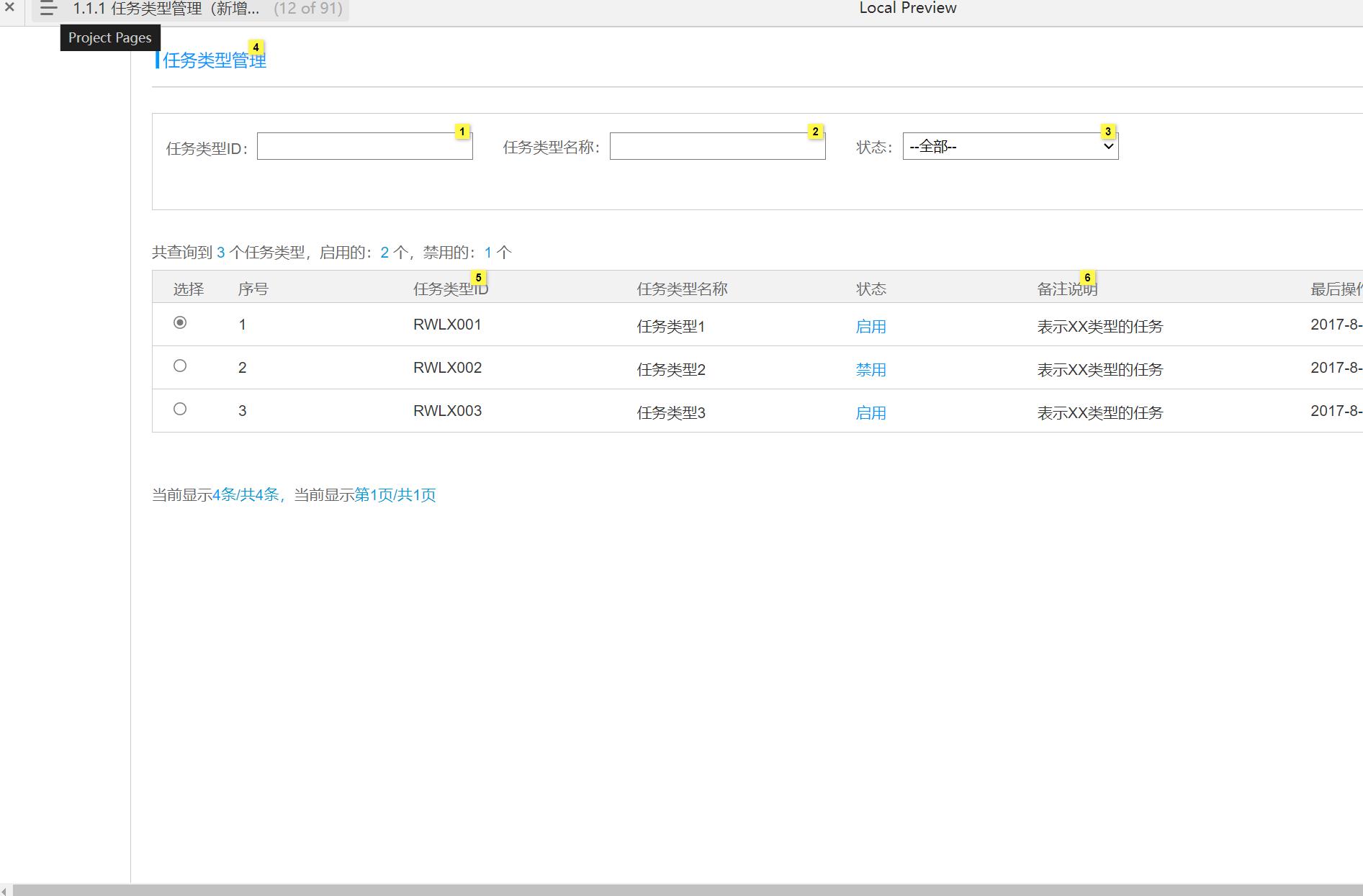Click footnote marker 3 on status dropdown

coord(1108,132)
